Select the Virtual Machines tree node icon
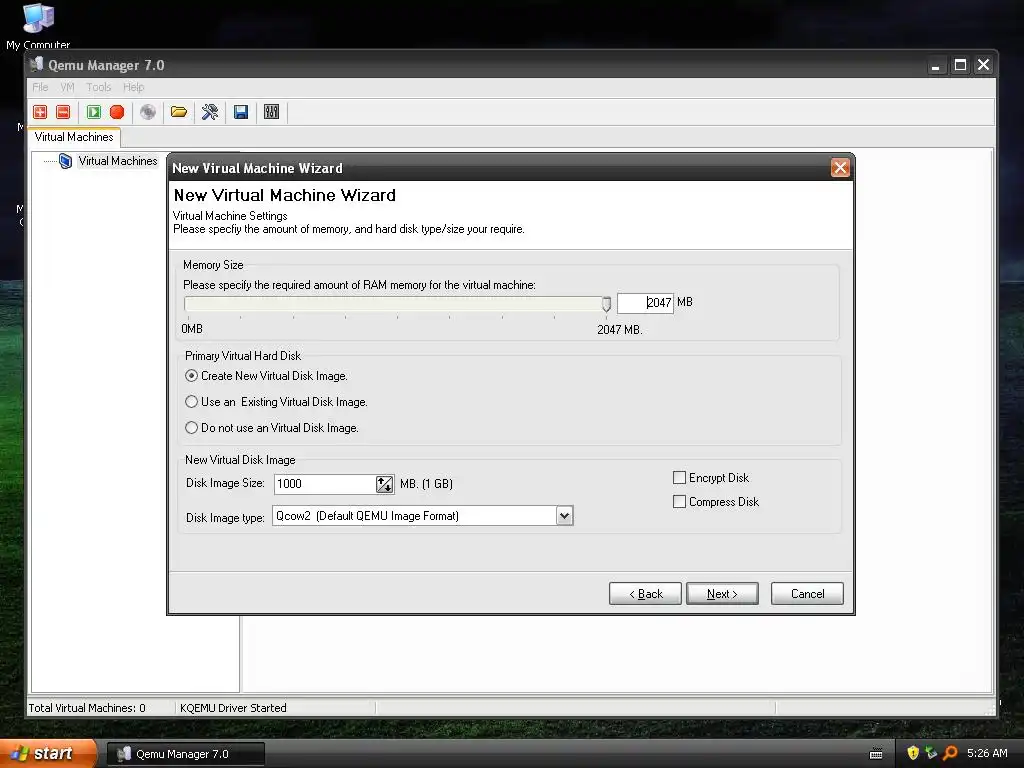This screenshot has width=1024, height=768. (x=65, y=161)
